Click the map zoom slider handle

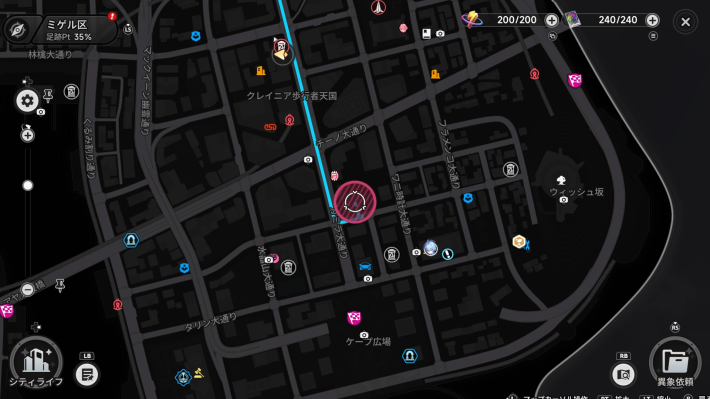pyautogui.click(x=28, y=185)
